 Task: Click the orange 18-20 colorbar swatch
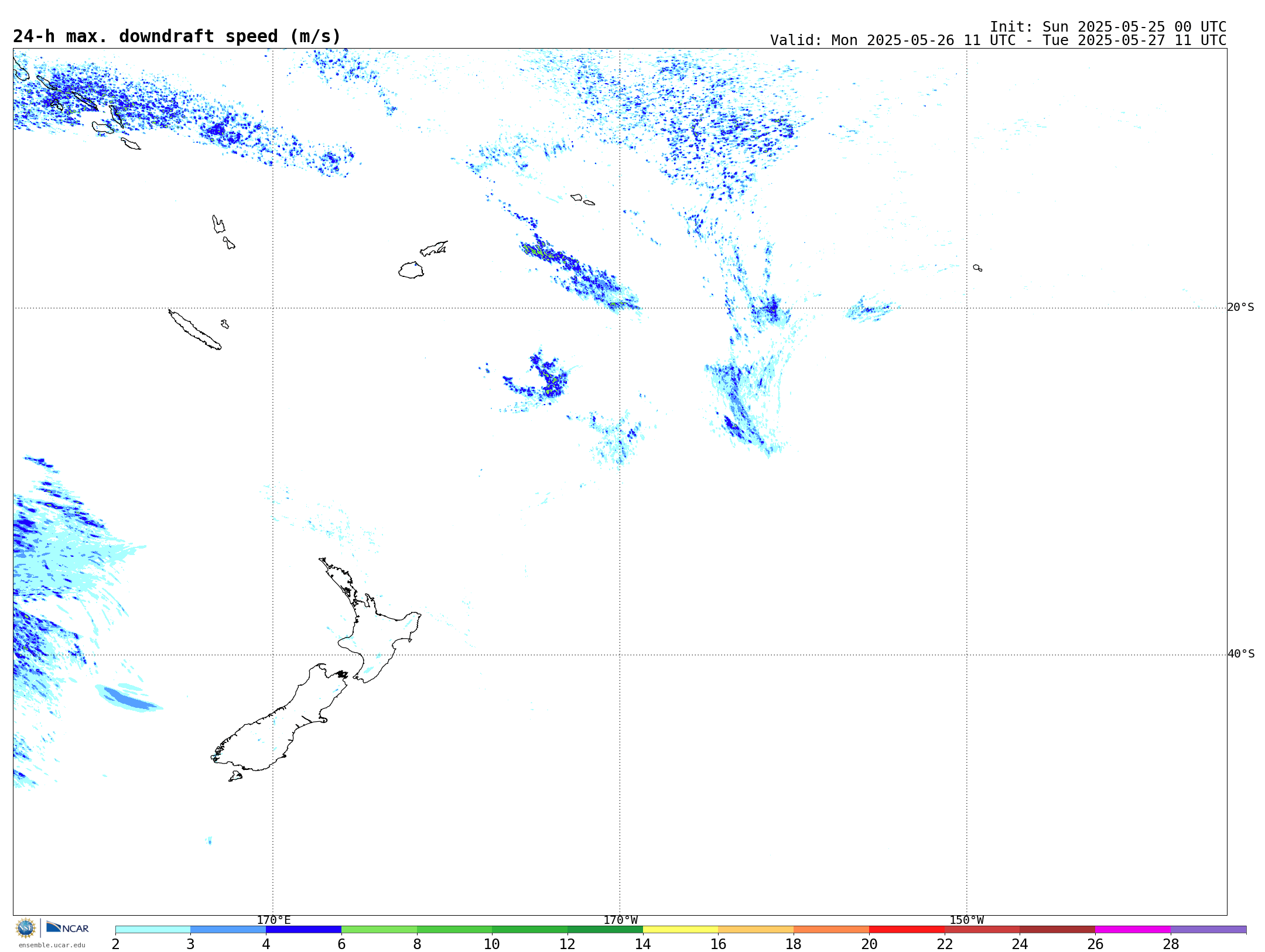point(831,930)
